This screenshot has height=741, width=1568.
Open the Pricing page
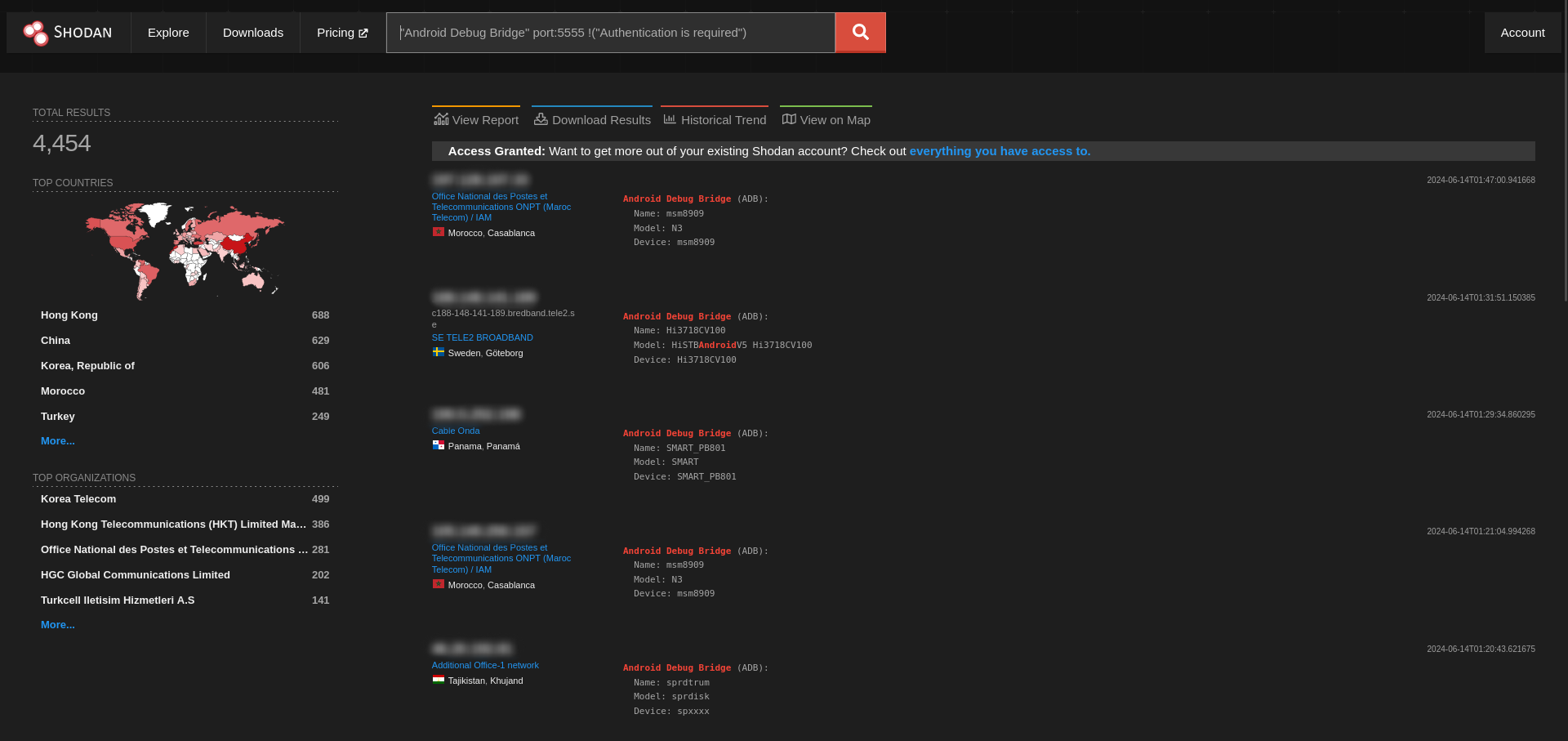(342, 33)
